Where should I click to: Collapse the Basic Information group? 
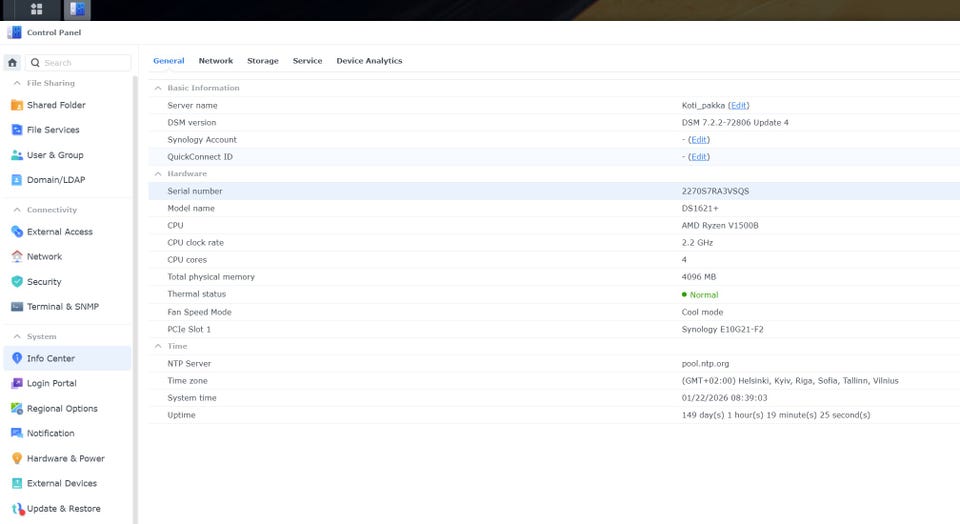158,88
